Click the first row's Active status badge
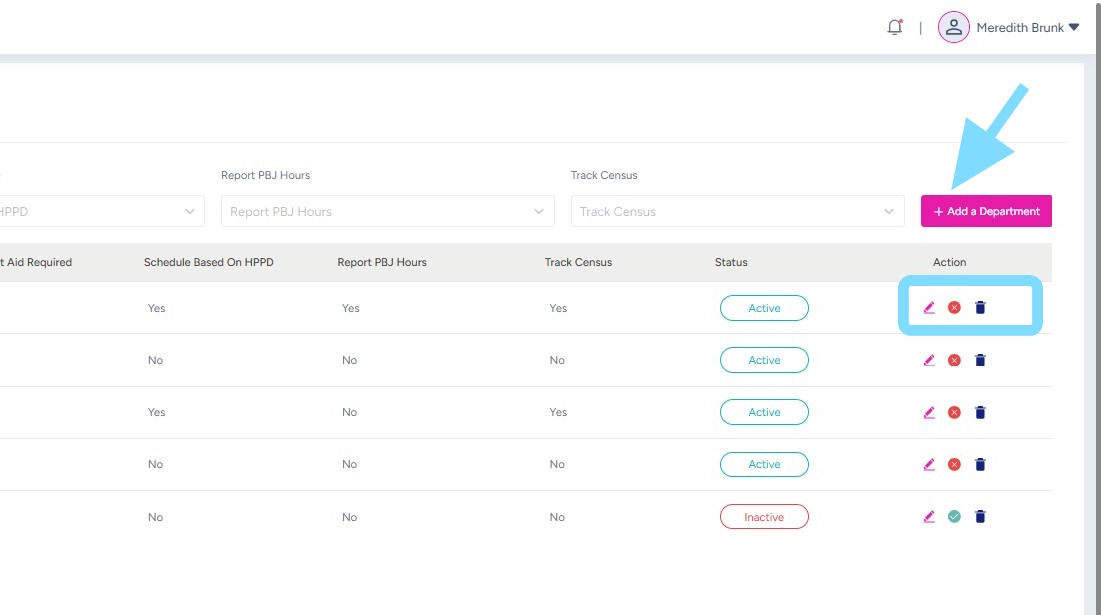 764,308
